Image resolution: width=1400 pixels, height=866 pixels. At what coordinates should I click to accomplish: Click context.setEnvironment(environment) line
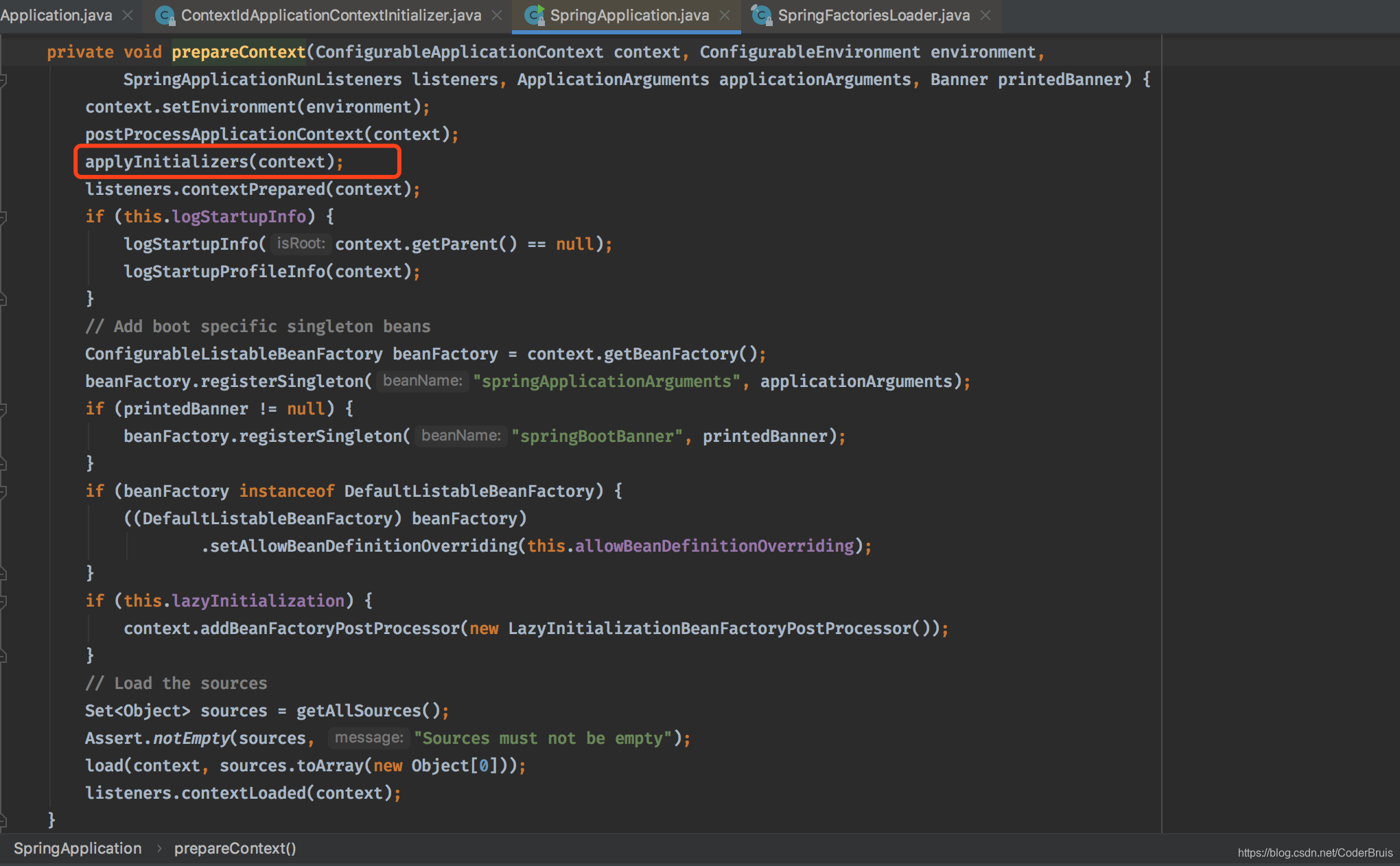[257, 107]
